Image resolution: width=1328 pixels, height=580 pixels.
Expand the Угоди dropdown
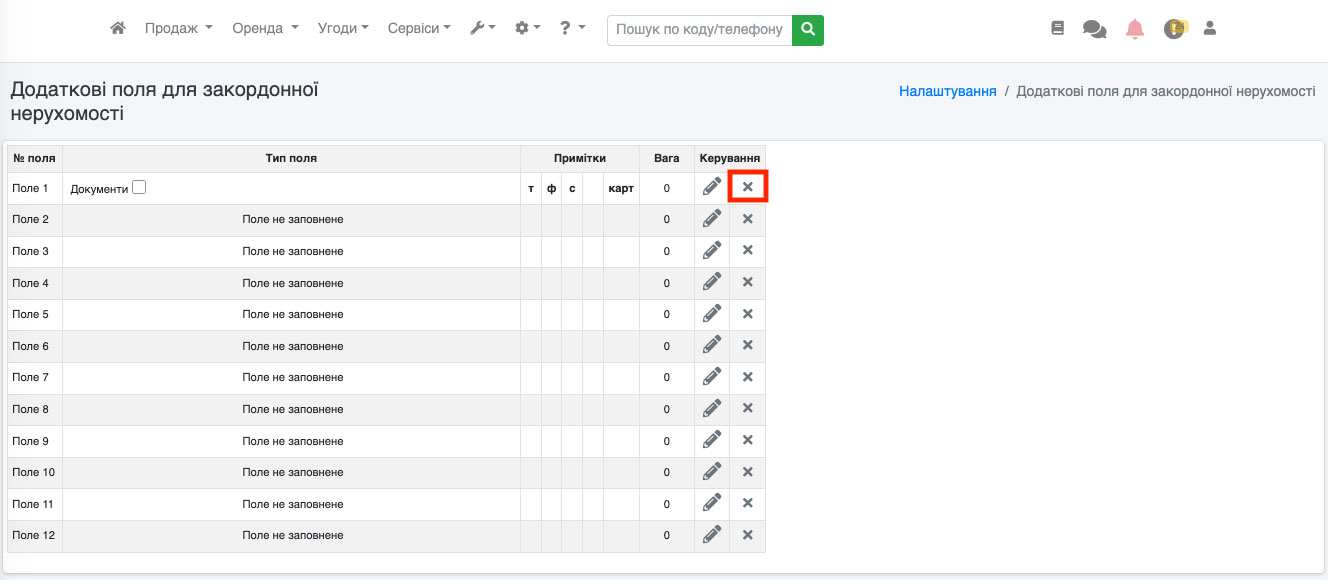[x=343, y=29]
